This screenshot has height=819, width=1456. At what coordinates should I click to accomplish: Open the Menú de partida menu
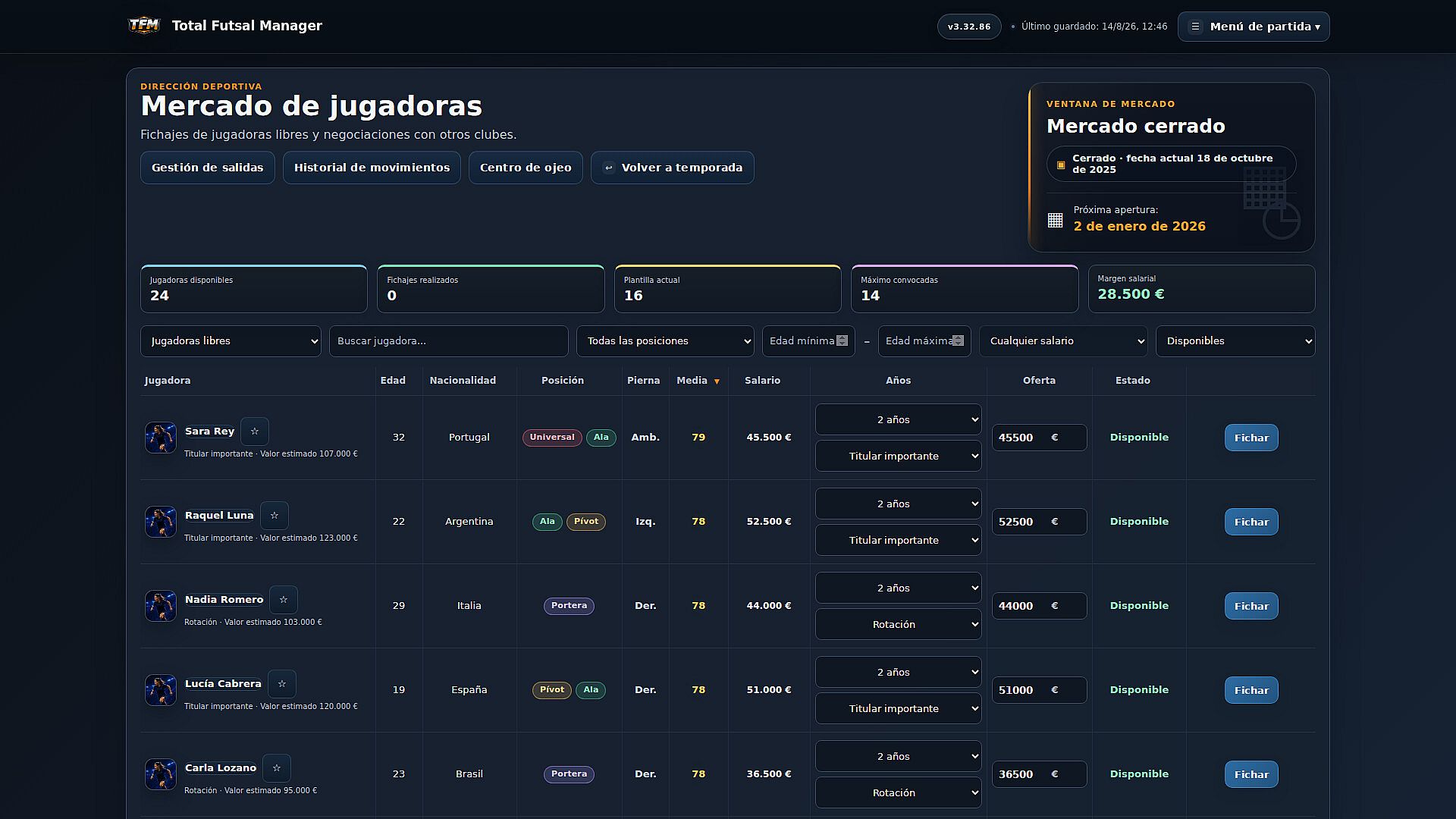point(1254,27)
